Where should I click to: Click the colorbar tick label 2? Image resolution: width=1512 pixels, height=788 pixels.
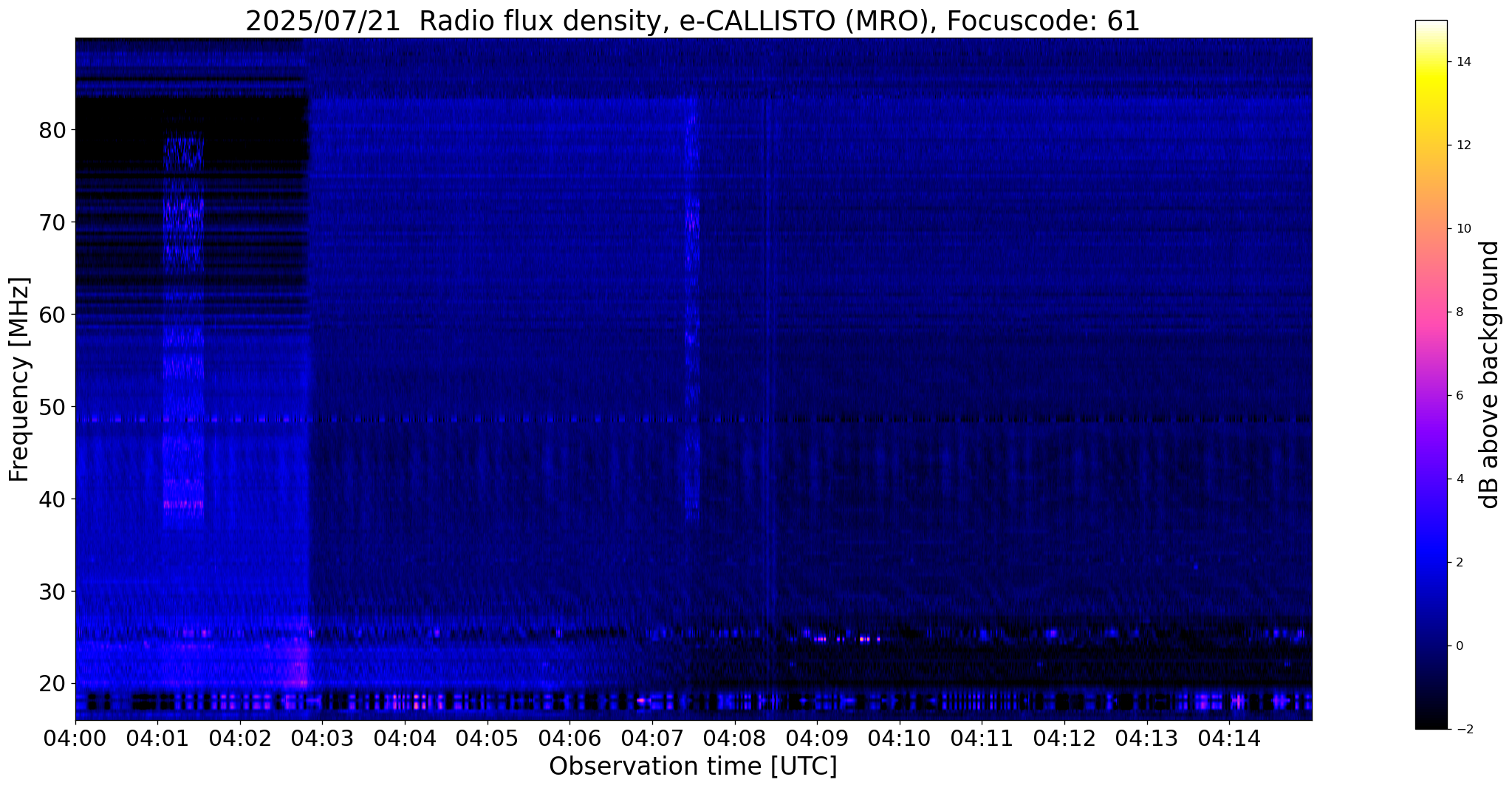coord(1458,563)
